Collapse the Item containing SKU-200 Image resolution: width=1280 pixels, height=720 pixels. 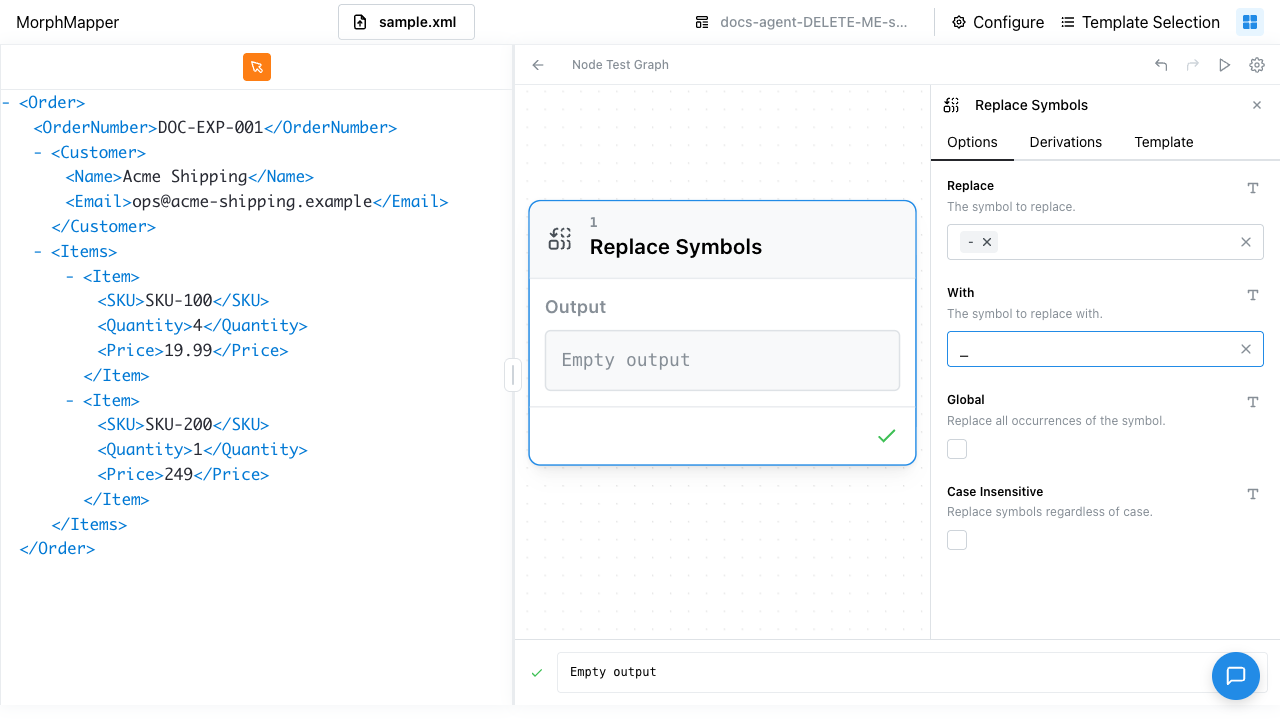pyautogui.click(x=70, y=401)
